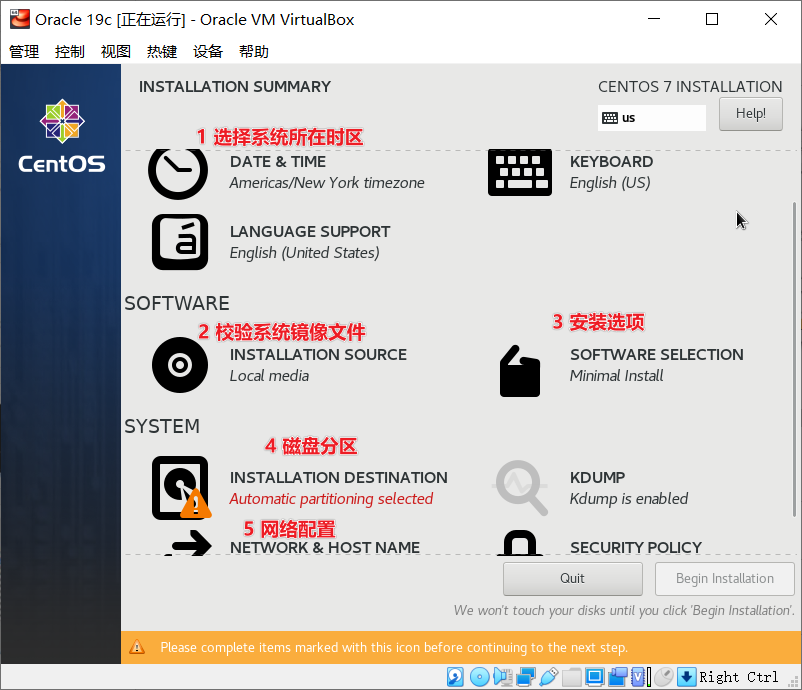Viewport: 802px width, 690px height.
Task: Click 'English (US)' keyboard text
Action: coord(610,183)
